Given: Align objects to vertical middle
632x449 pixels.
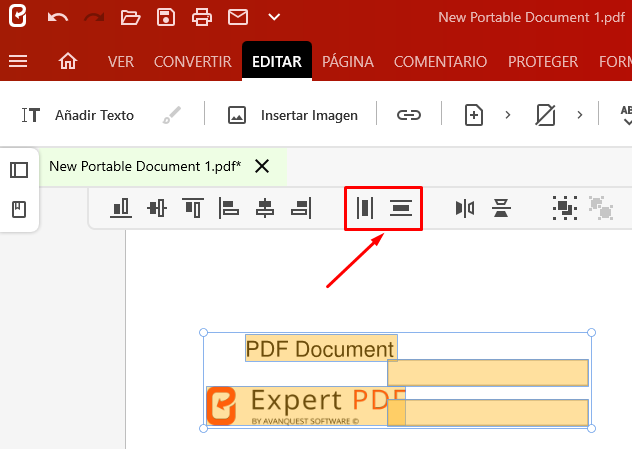Looking at the screenshot, I should tap(157, 208).
